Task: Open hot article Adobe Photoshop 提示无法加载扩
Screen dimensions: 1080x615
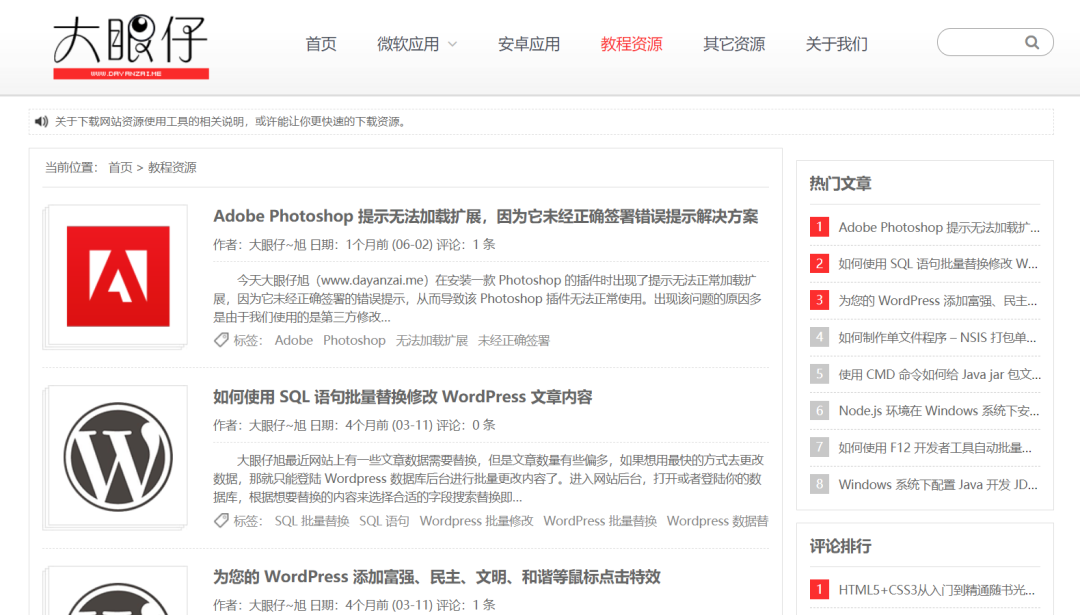Action: (939, 227)
